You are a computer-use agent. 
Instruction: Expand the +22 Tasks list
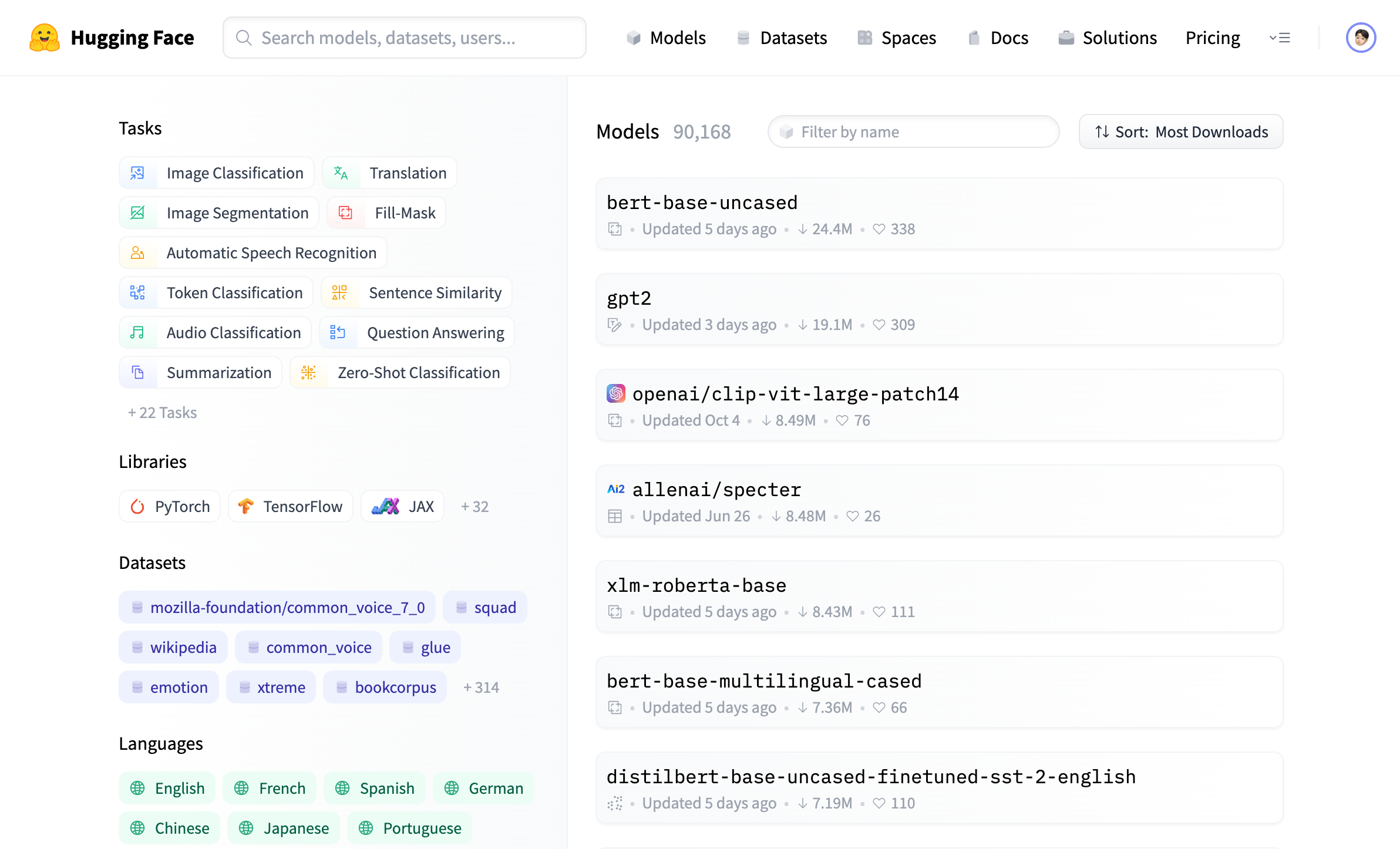click(163, 413)
